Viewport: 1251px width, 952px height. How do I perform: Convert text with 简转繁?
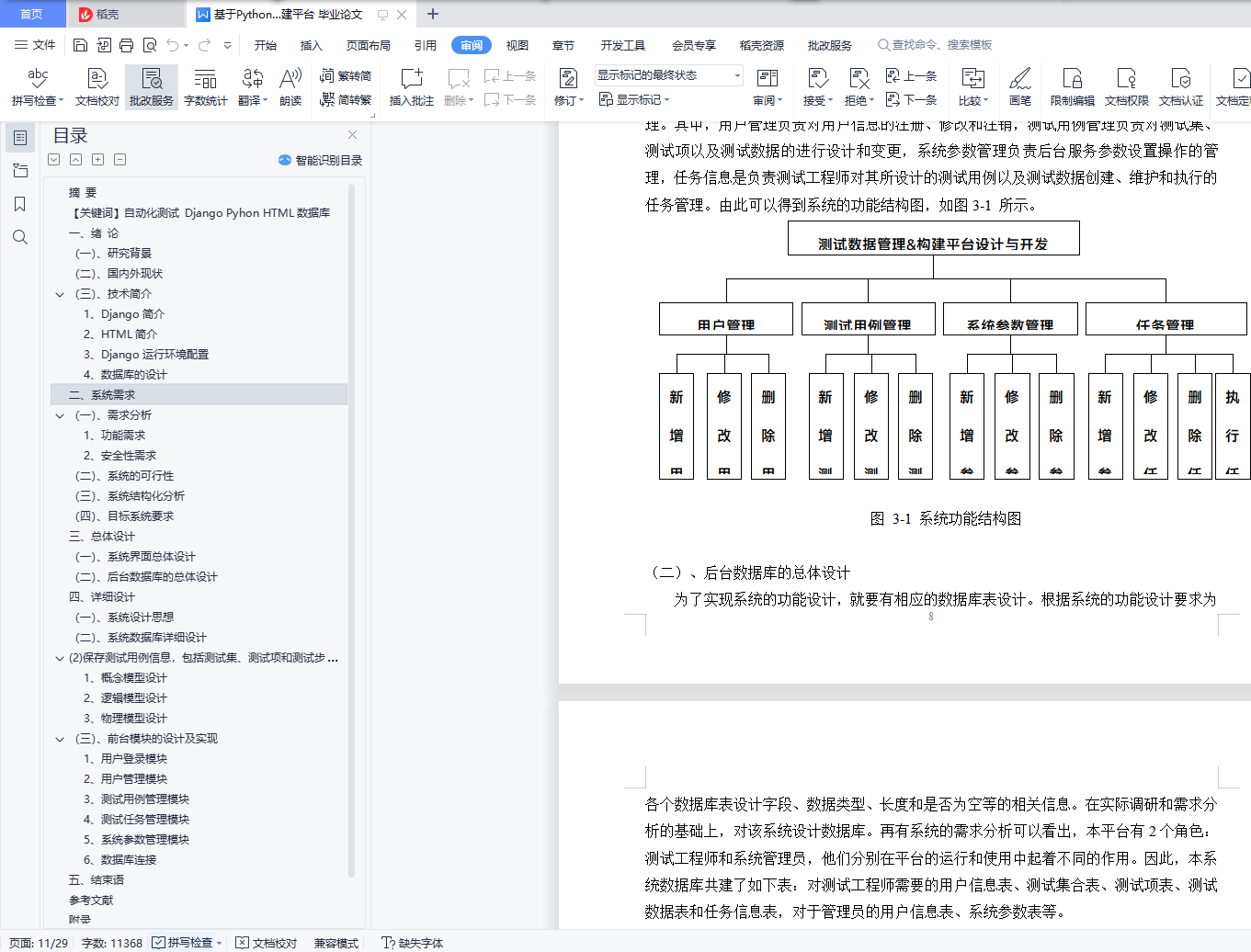[x=346, y=99]
